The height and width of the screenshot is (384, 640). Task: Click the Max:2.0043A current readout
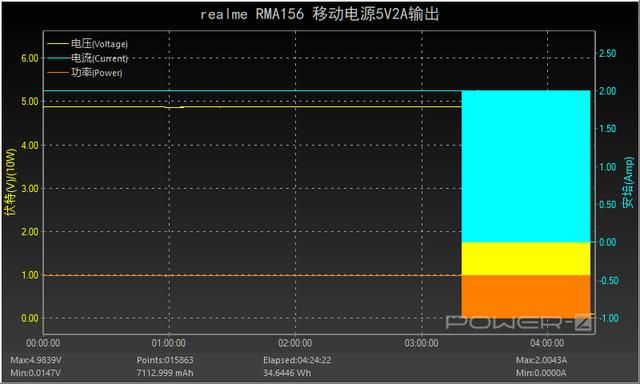coord(541,360)
